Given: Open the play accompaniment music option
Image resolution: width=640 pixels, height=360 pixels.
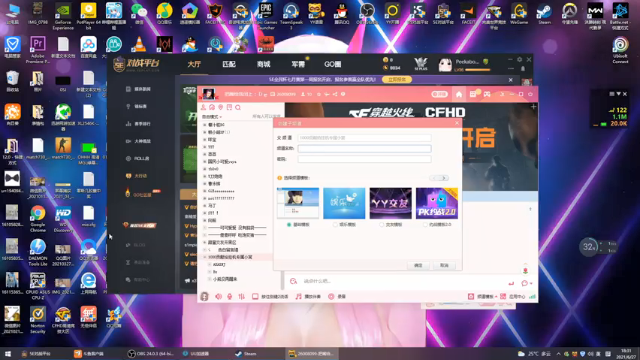Looking at the screenshot, I should click(308, 296).
